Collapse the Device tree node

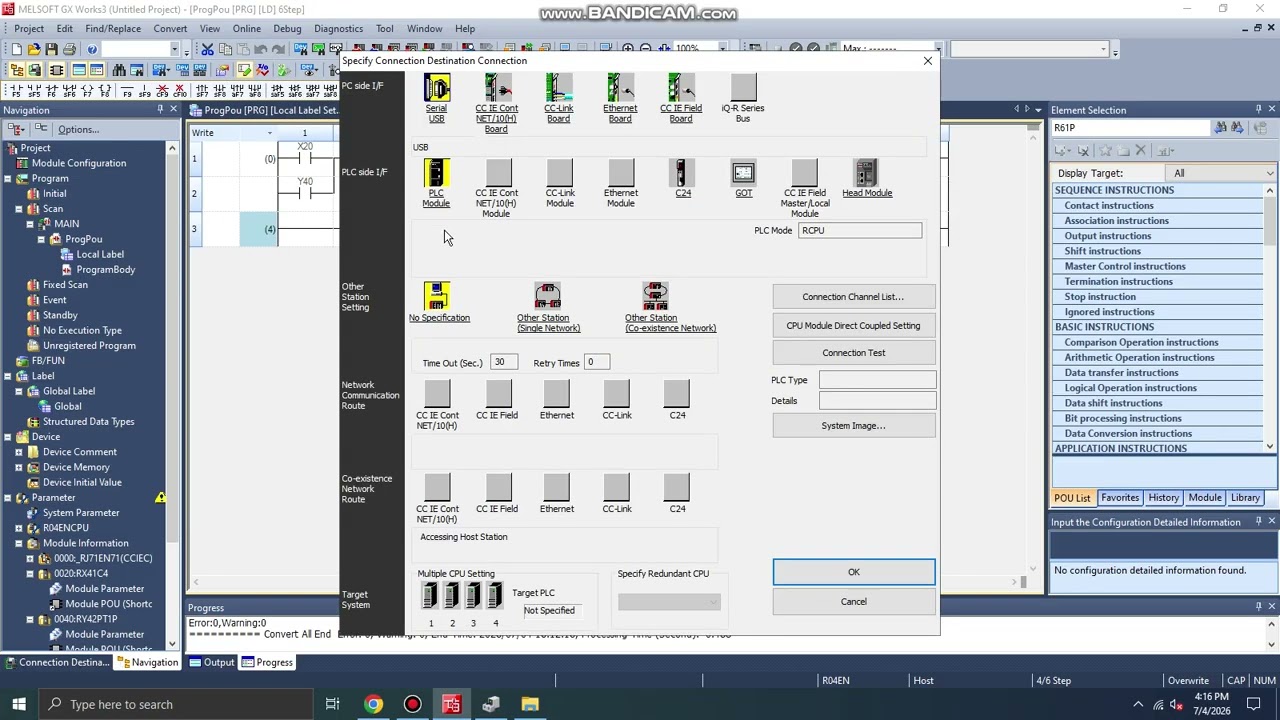(x=8, y=437)
